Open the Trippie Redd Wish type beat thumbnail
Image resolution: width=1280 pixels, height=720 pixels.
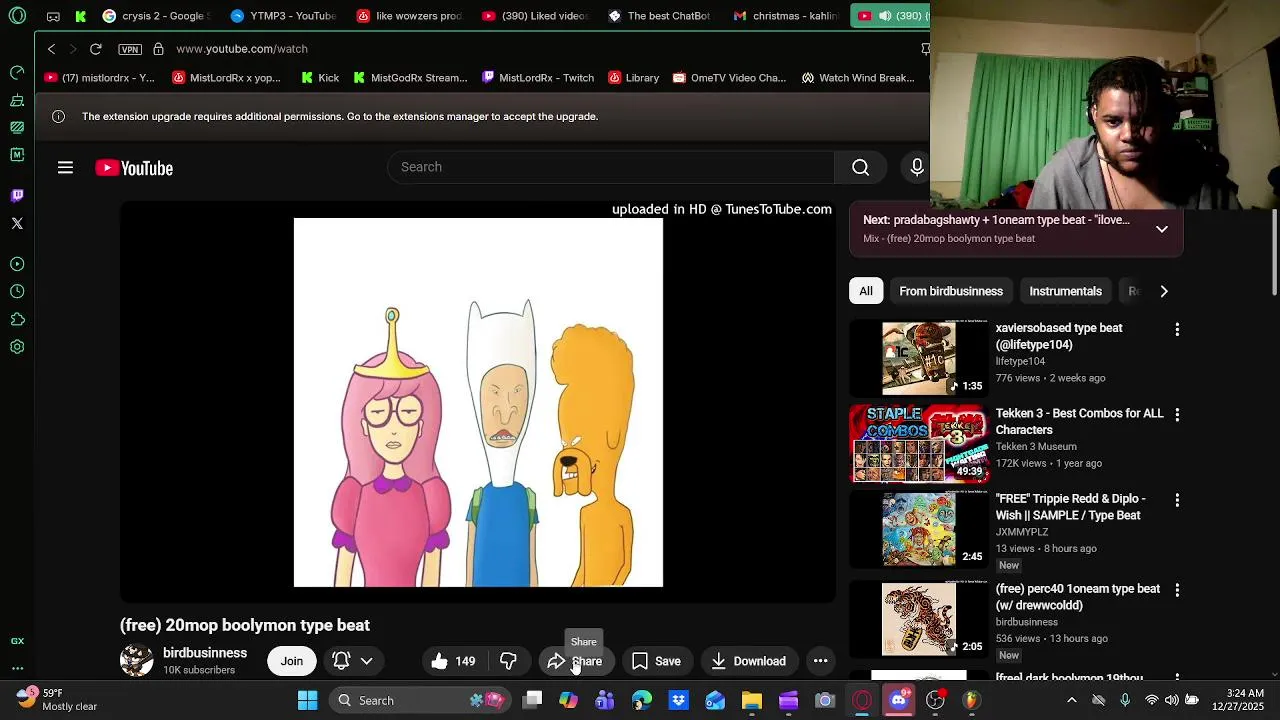(x=919, y=529)
